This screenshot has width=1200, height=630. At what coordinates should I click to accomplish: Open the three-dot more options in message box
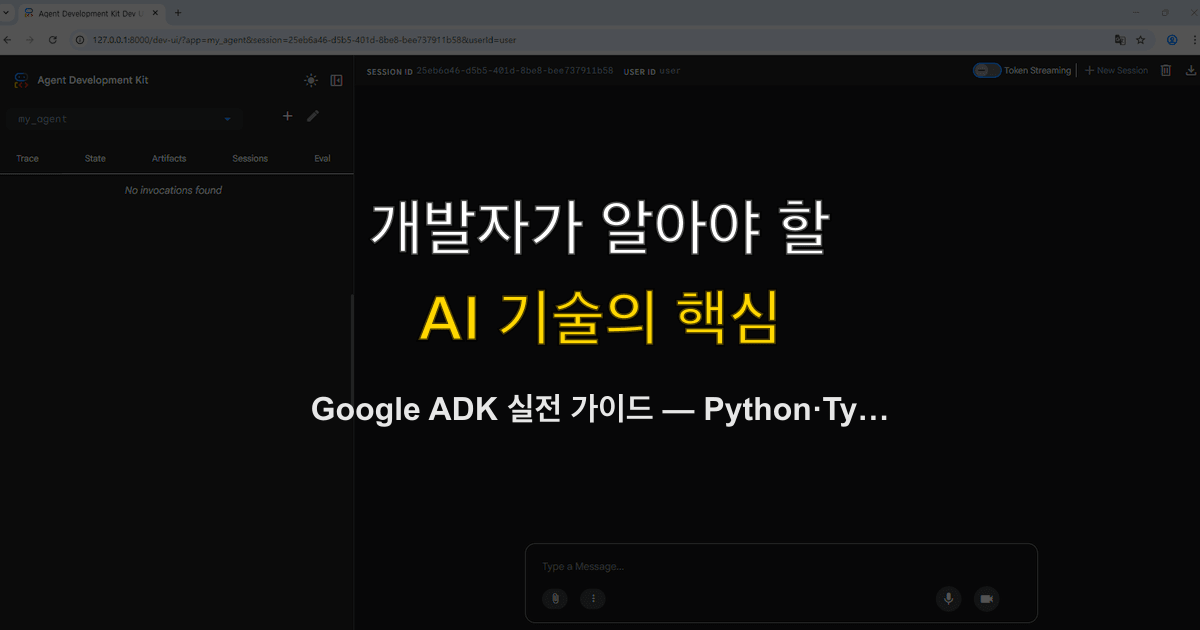click(593, 599)
